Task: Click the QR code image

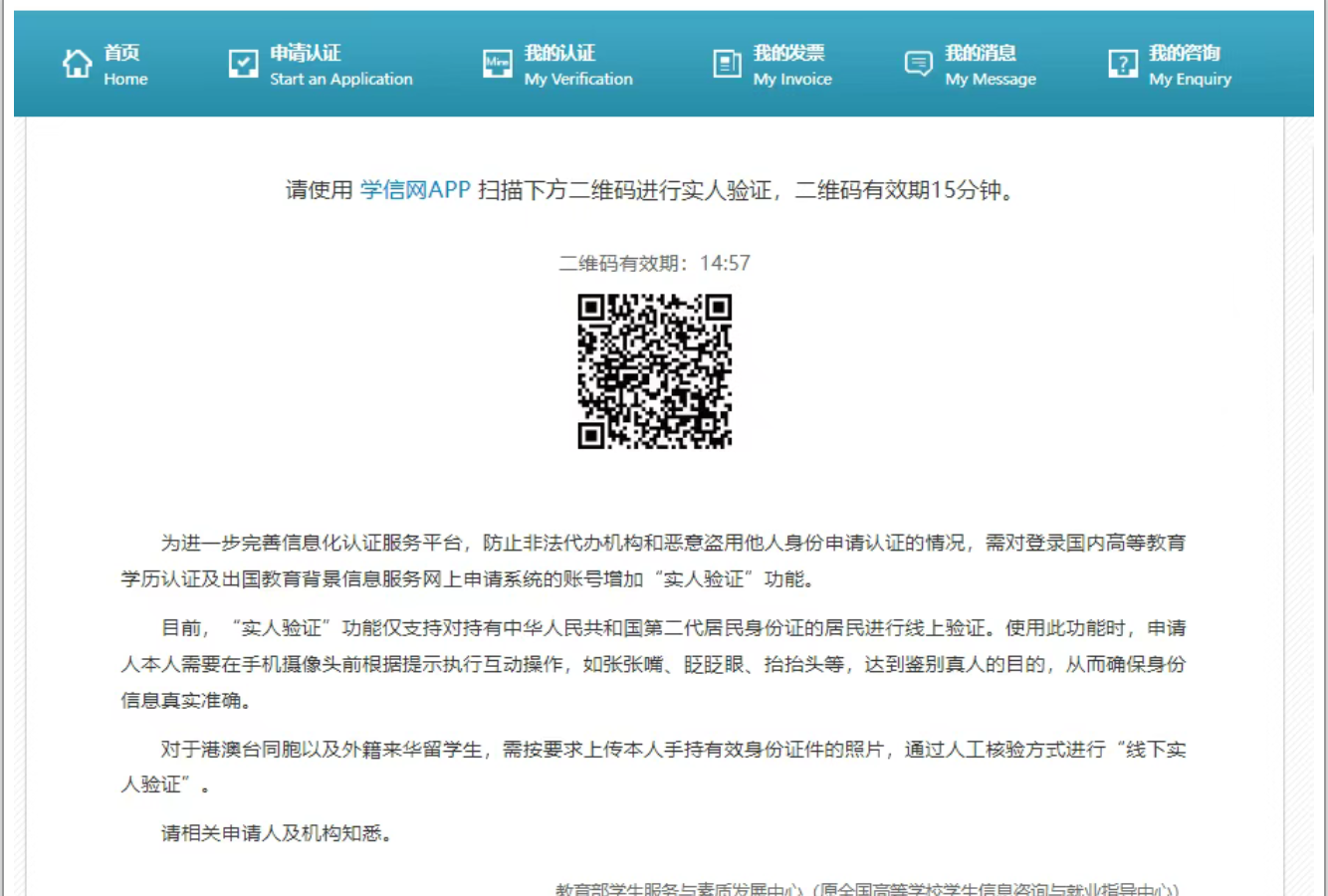Action: [x=655, y=370]
